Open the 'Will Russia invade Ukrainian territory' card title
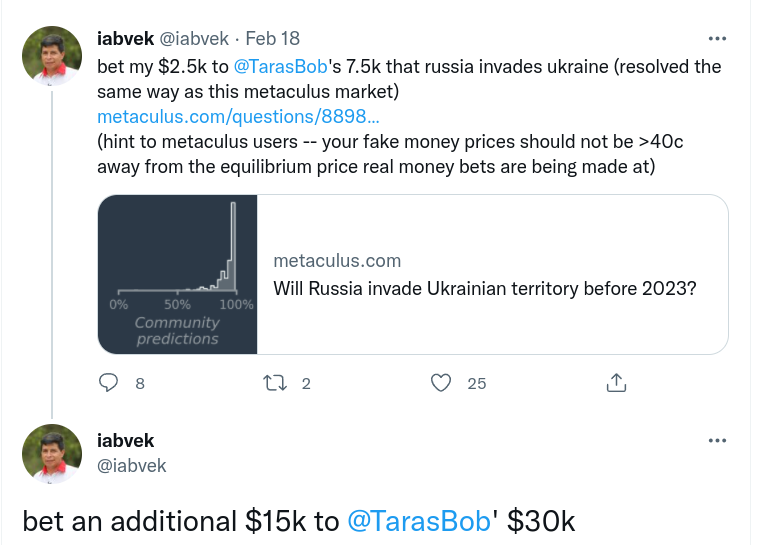763x545 pixels. click(x=485, y=289)
